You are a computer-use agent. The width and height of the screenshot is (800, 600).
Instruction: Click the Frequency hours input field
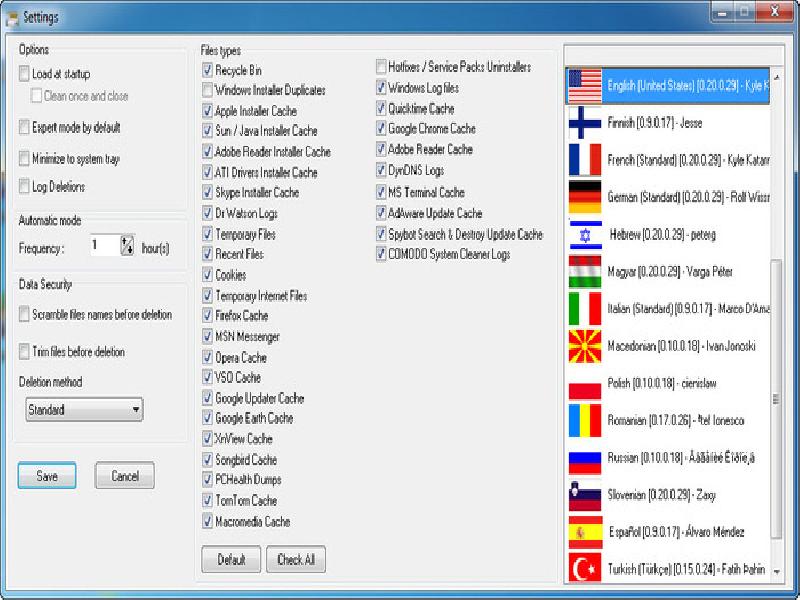pos(105,245)
